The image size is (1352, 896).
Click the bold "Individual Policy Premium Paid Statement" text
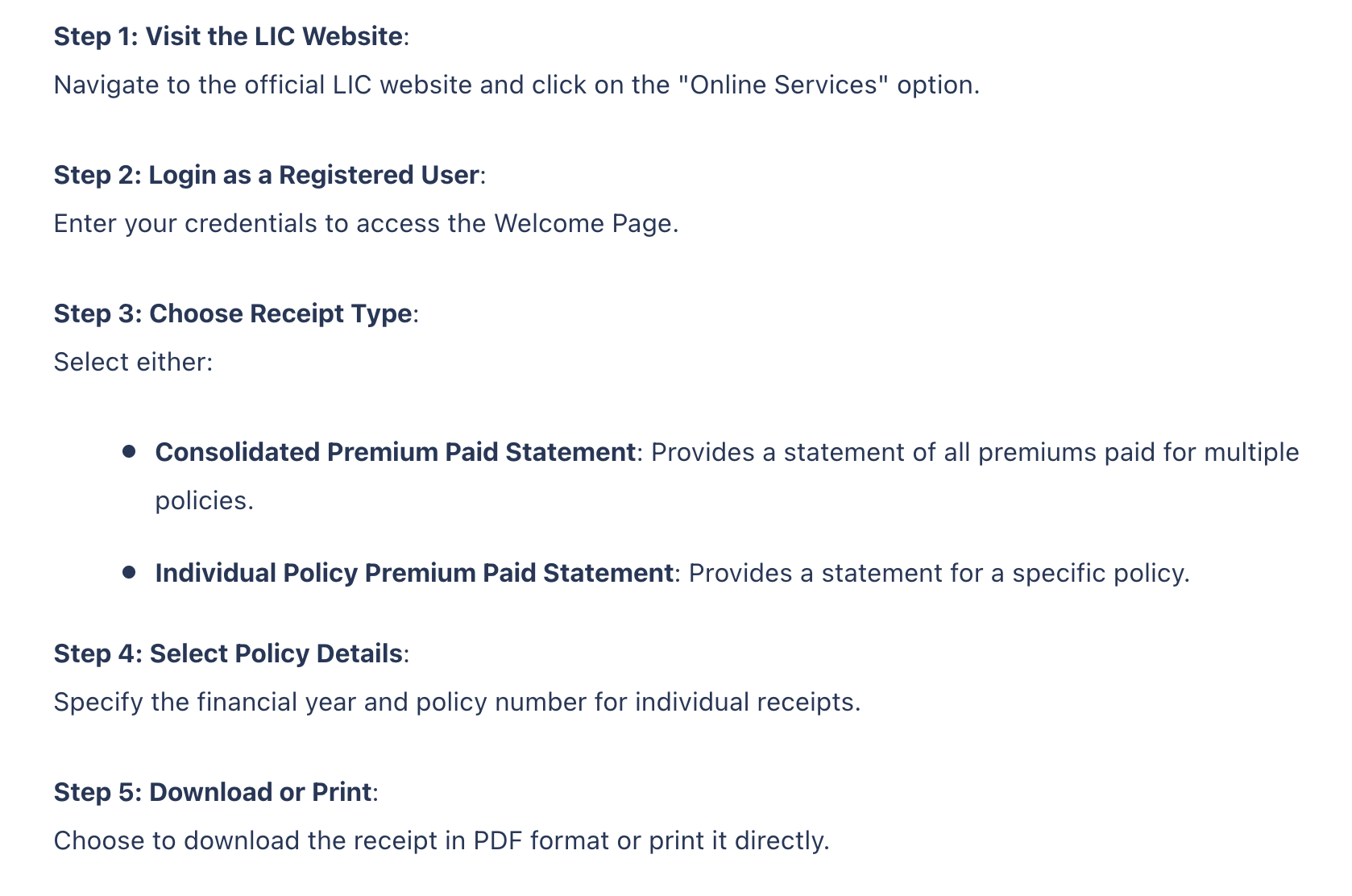click(414, 573)
